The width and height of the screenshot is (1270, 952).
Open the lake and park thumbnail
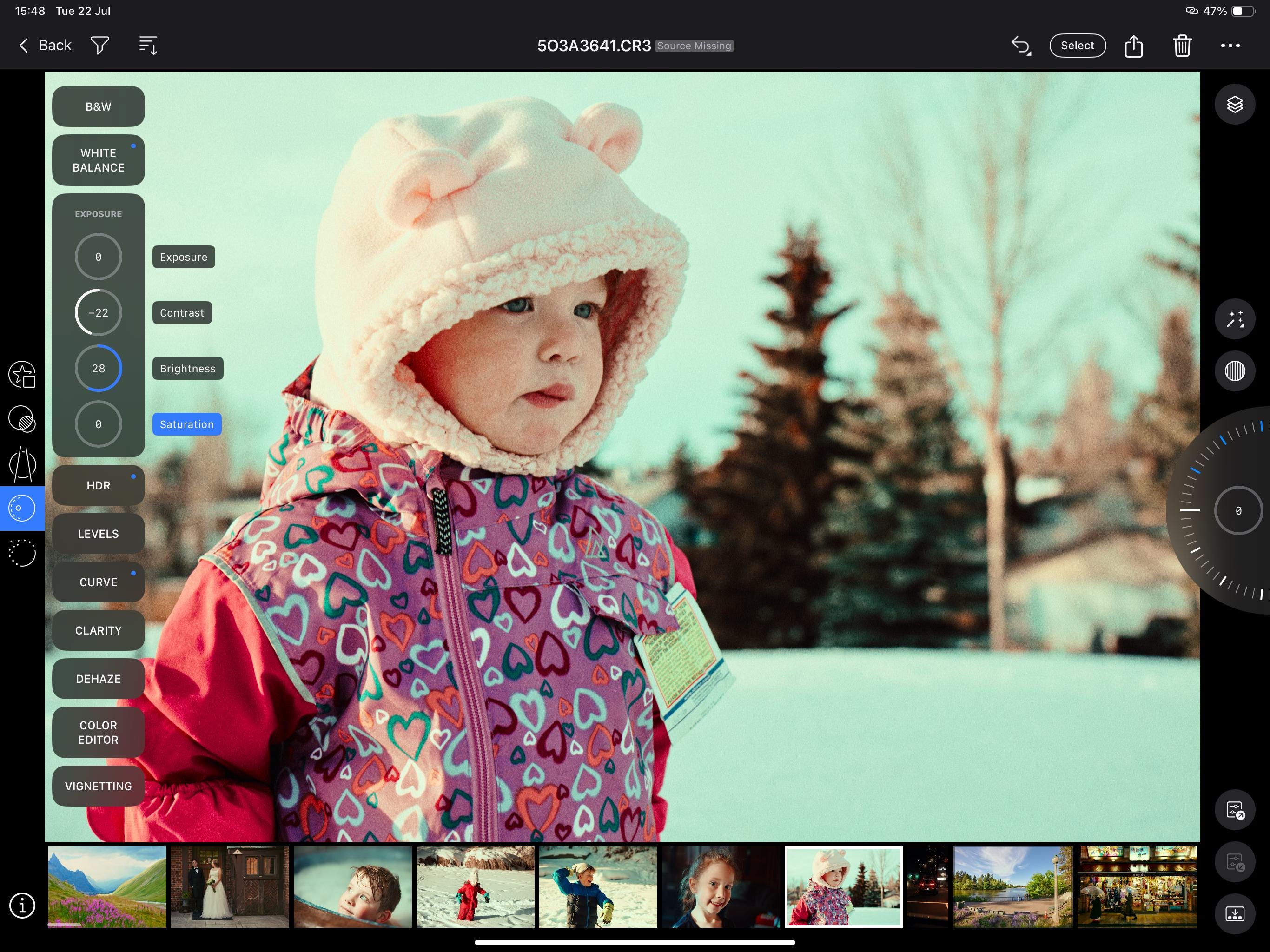[x=1013, y=886]
